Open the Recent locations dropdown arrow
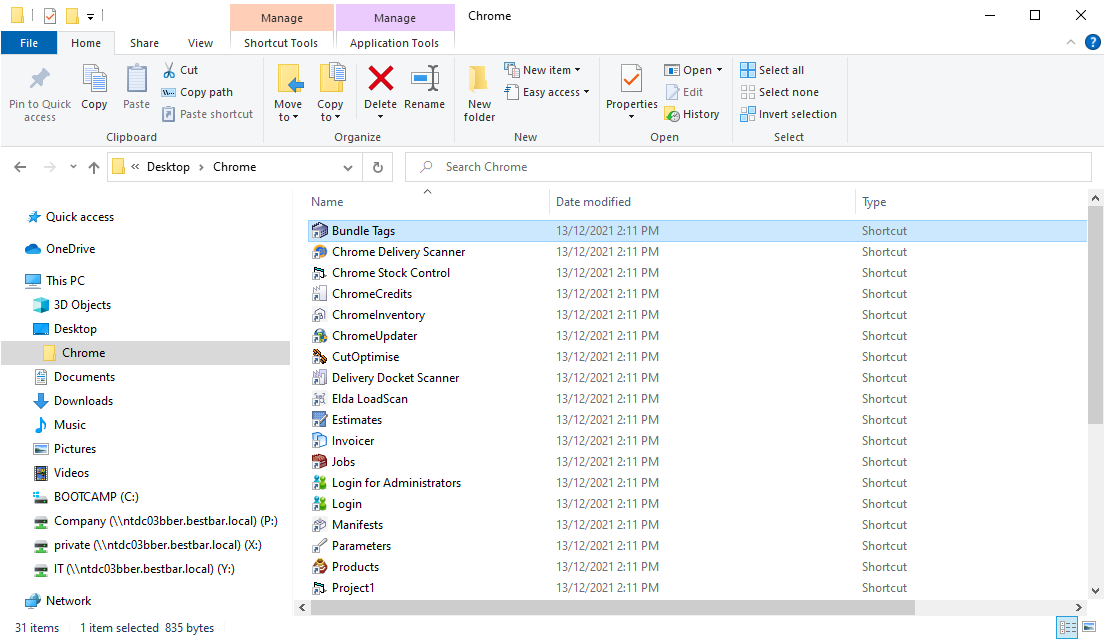The image size is (1105, 640). pos(73,167)
